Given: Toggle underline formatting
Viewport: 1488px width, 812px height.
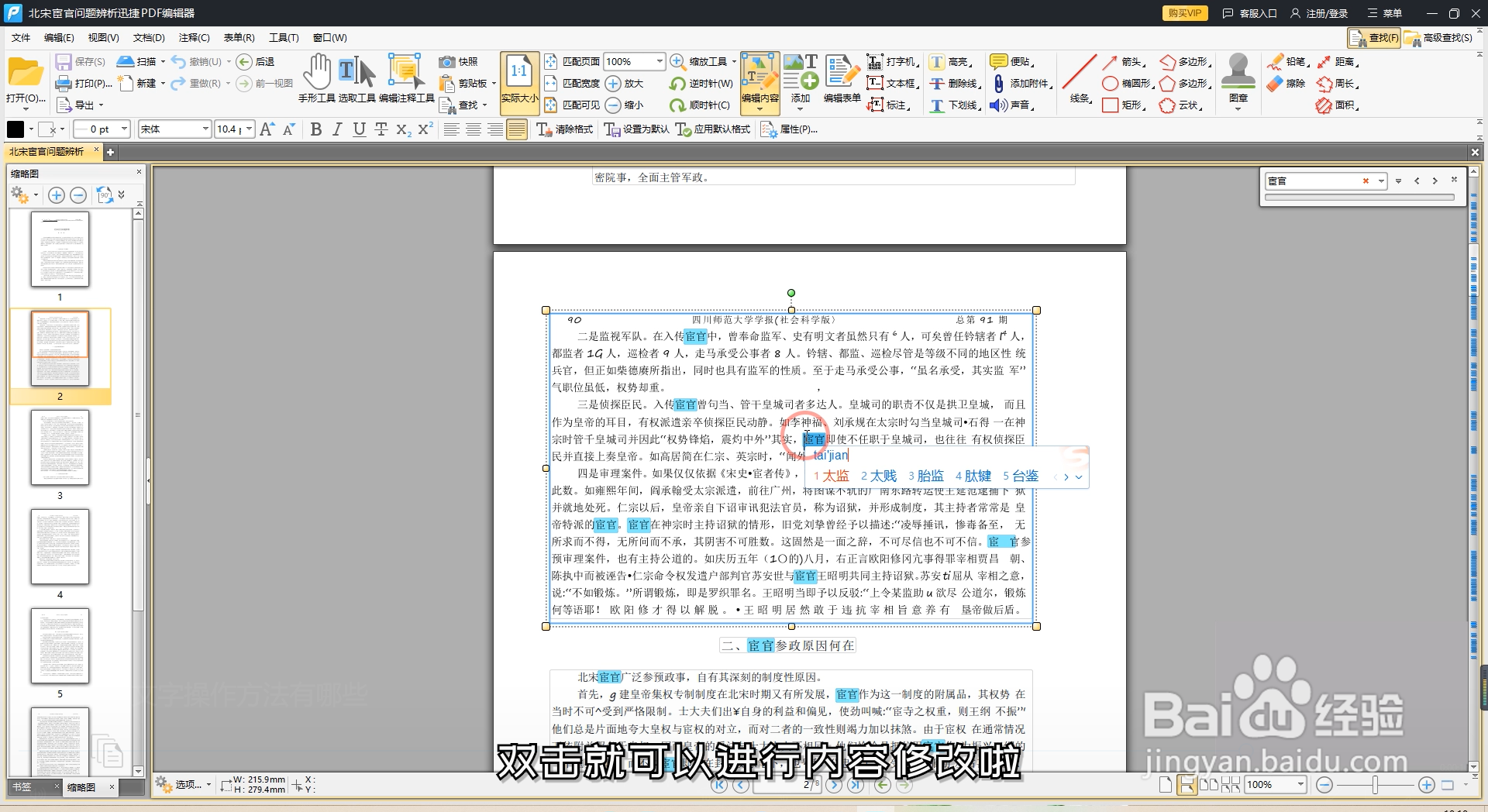Looking at the screenshot, I should pyautogui.click(x=359, y=129).
